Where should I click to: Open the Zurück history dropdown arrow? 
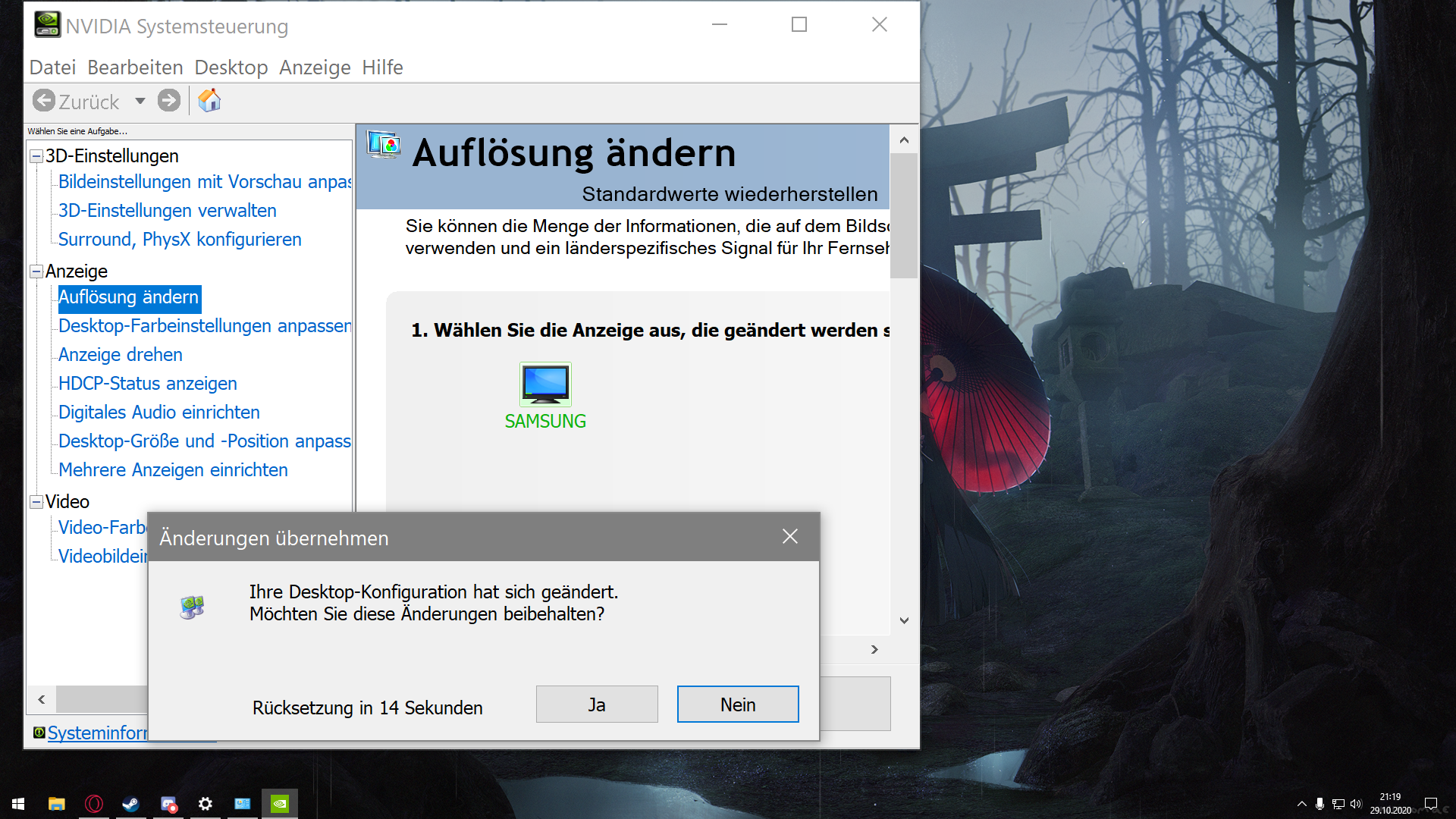(x=140, y=101)
